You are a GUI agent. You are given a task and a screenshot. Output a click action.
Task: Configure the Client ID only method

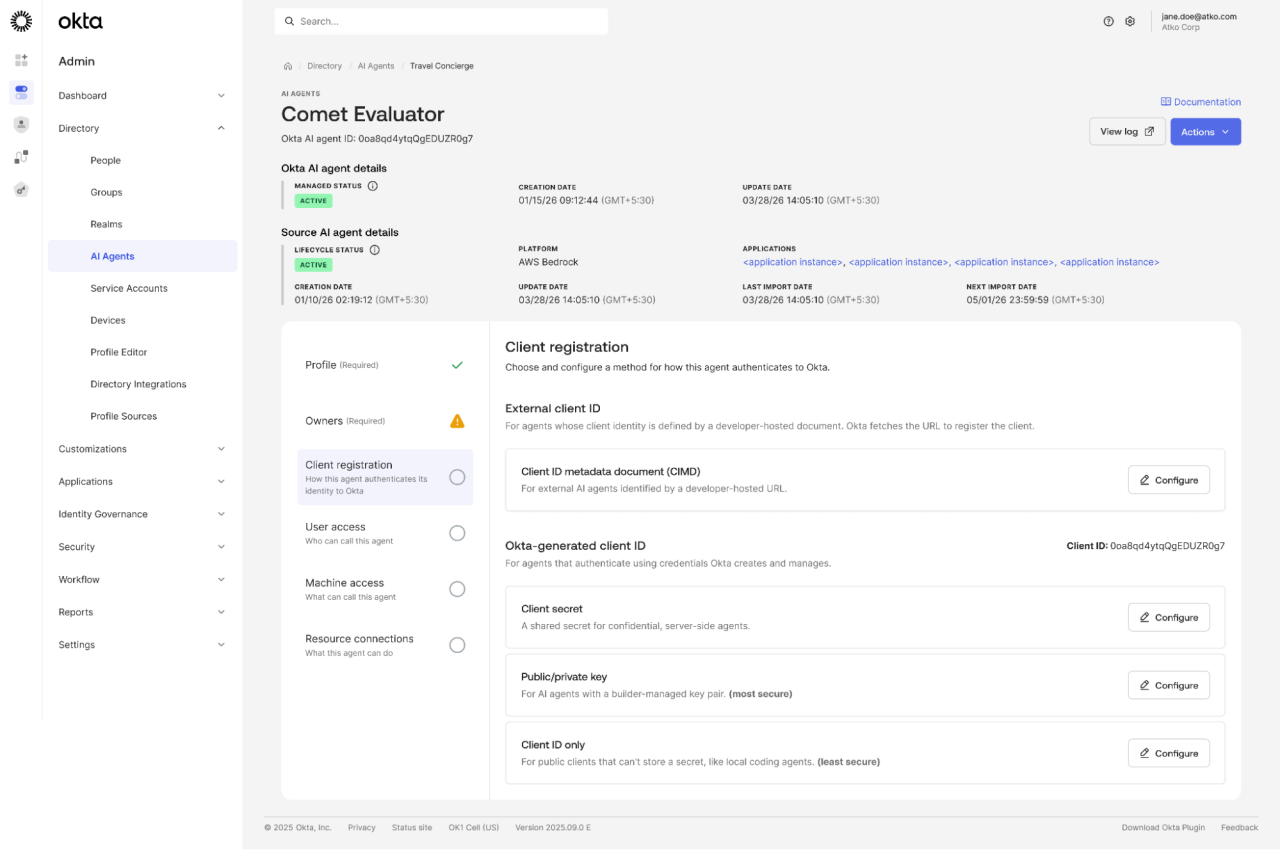(1169, 753)
